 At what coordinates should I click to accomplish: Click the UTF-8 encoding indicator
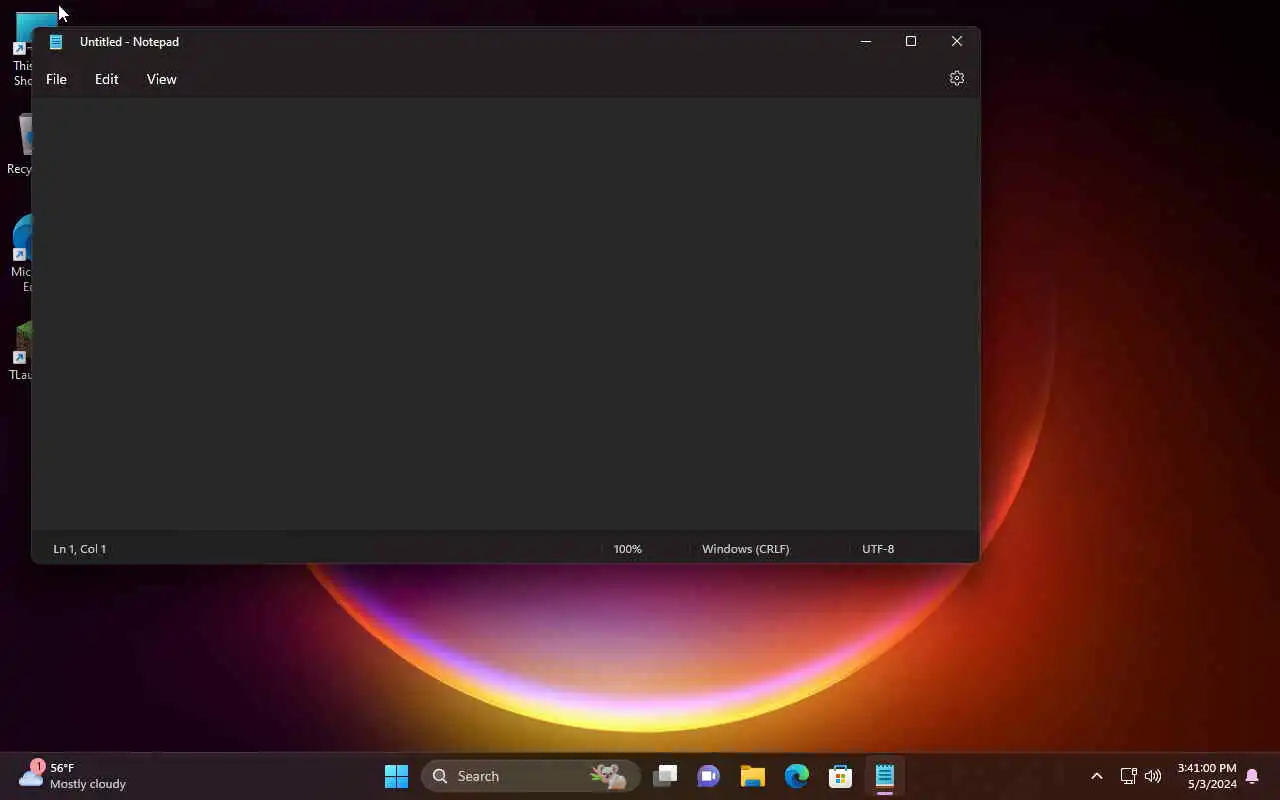pyautogui.click(x=878, y=549)
